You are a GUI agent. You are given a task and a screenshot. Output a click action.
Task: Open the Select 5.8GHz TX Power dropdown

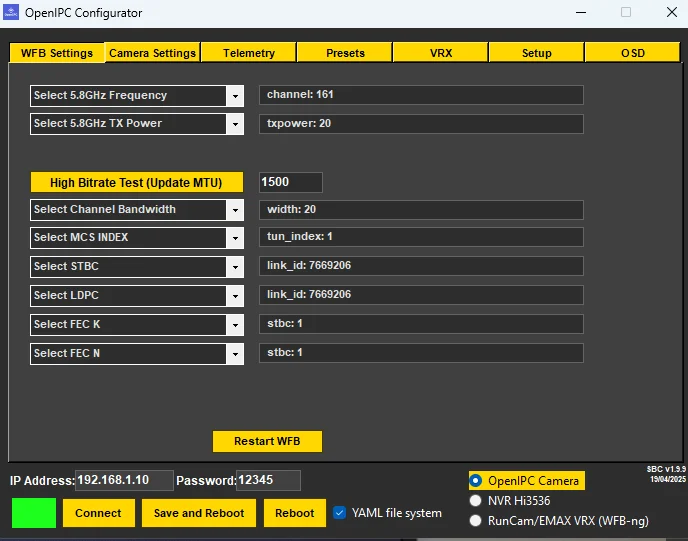click(235, 124)
